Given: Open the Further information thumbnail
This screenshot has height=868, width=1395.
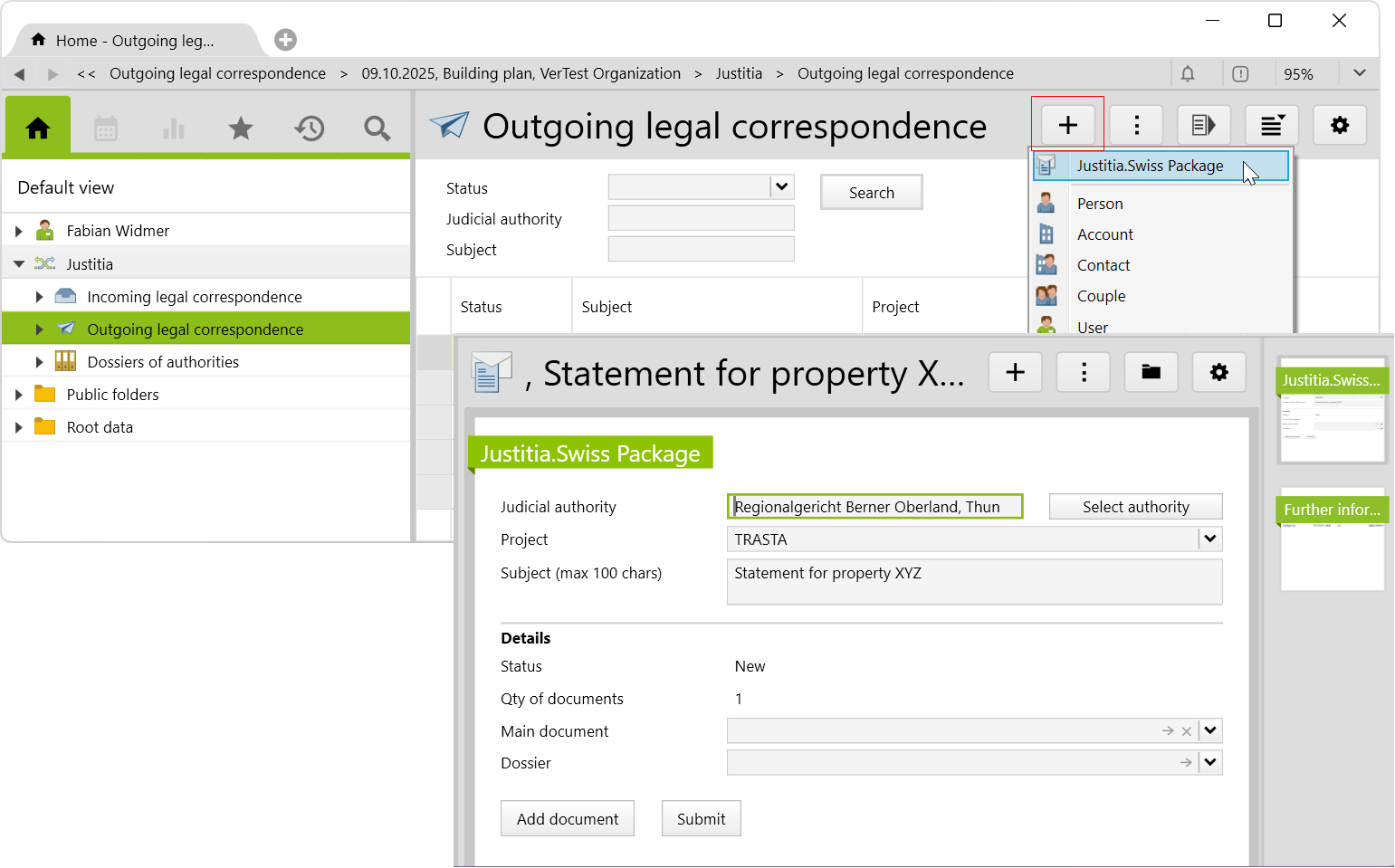Looking at the screenshot, I should click(x=1332, y=541).
